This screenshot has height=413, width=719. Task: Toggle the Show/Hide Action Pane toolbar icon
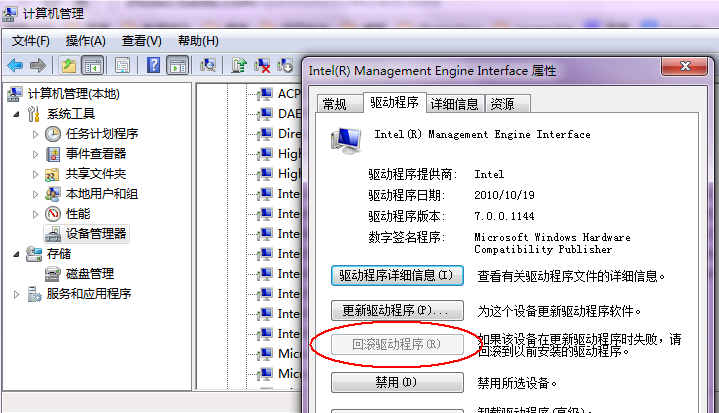click(178, 66)
